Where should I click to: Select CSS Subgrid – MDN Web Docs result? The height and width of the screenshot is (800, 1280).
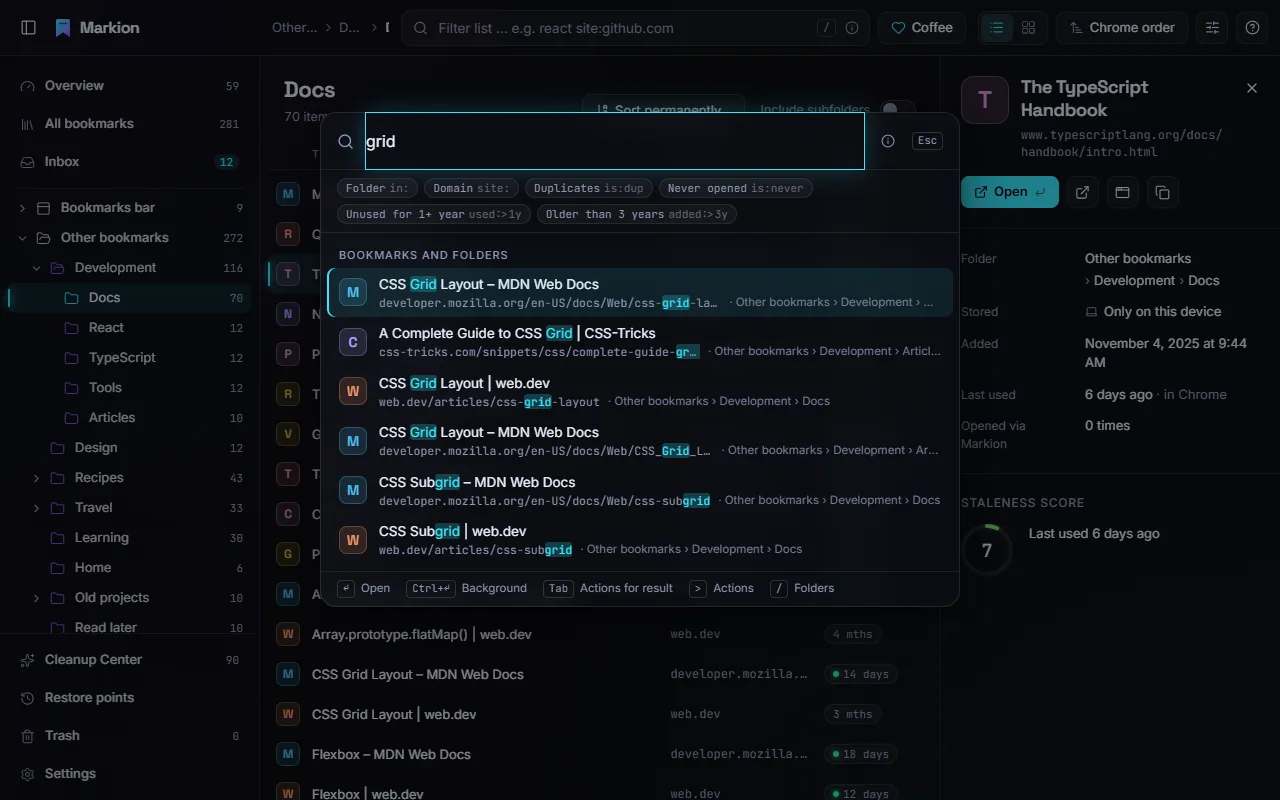click(640, 490)
